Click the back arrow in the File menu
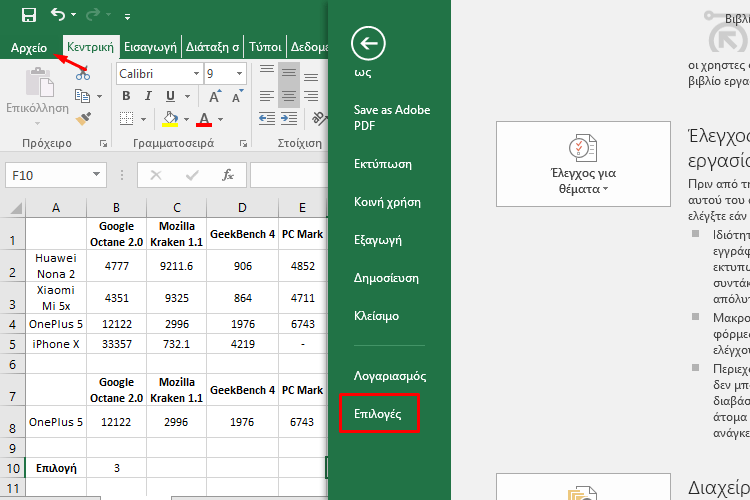This screenshot has height=500, width=750. (x=369, y=43)
